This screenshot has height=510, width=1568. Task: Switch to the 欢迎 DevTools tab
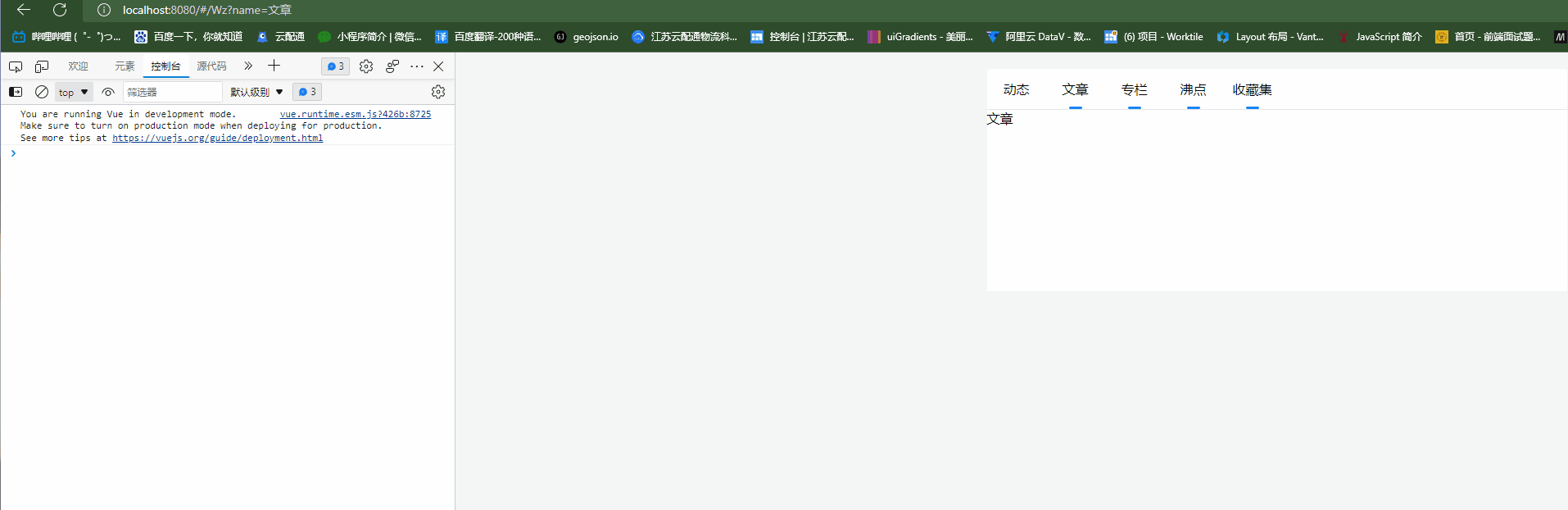pyautogui.click(x=78, y=66)
